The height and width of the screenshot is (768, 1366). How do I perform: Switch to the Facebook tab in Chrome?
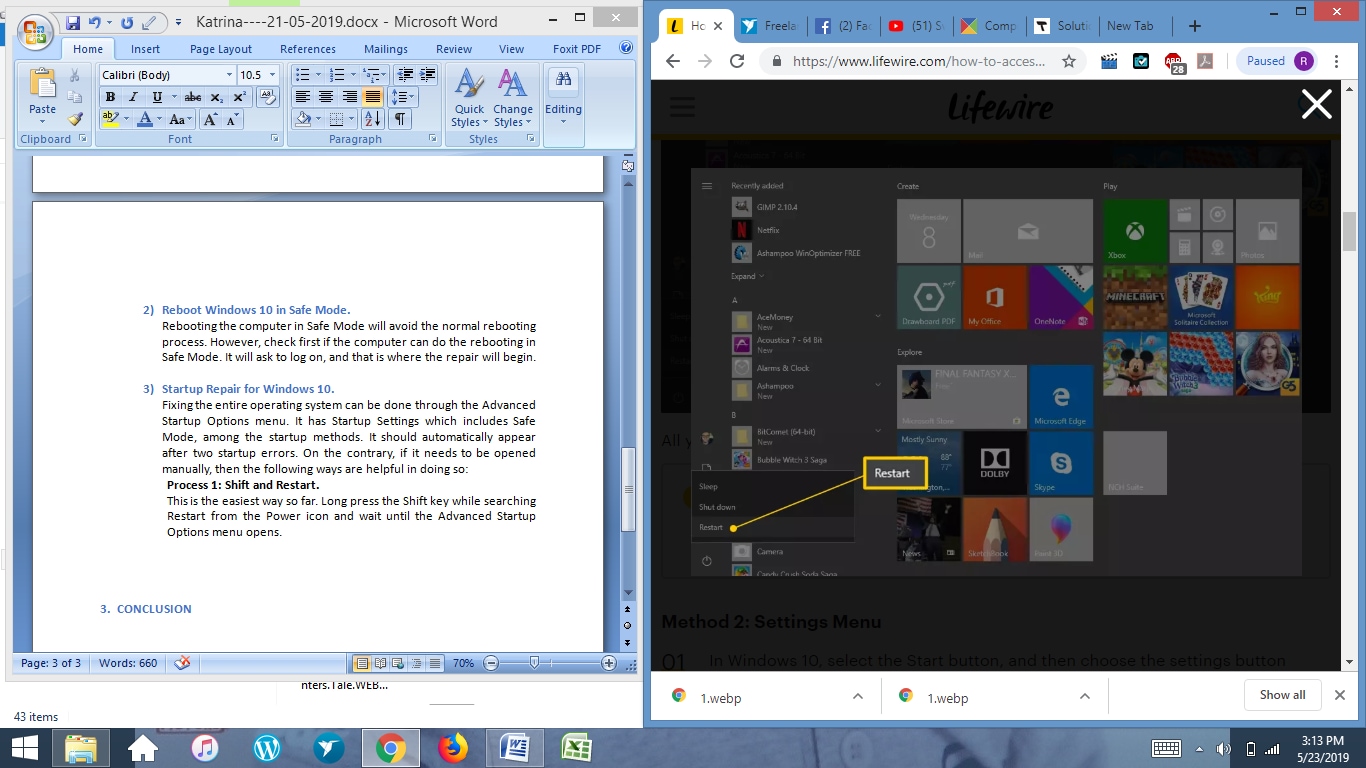coord(842,26)
